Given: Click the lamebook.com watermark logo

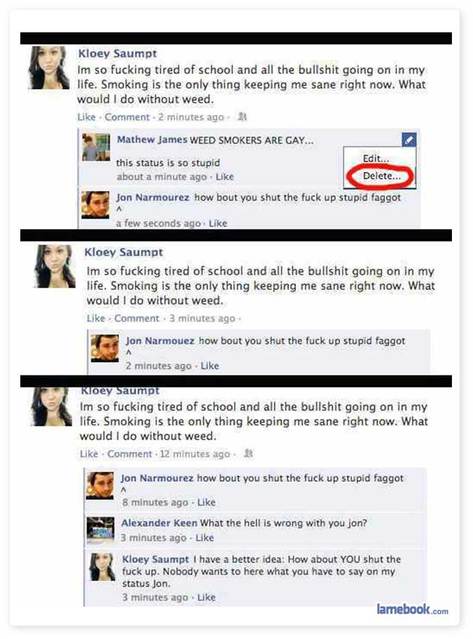Looking at the screenshot, I should 412,609.
